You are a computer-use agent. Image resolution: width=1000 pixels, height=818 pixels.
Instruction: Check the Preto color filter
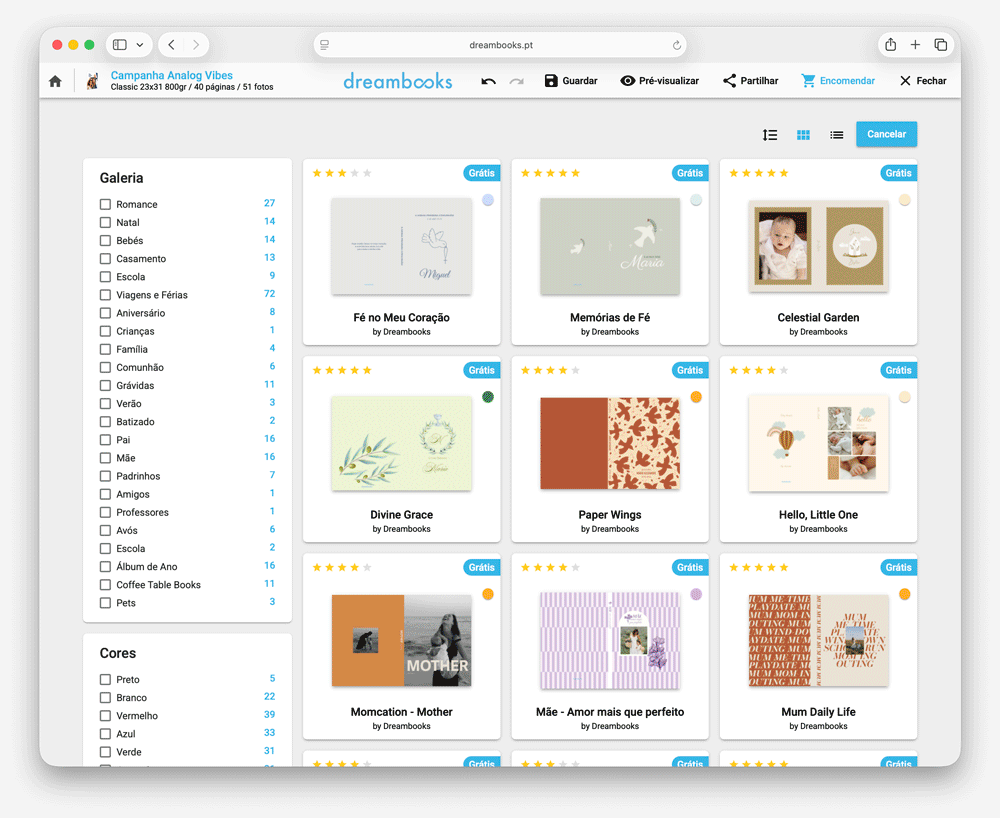tap(105, 680)
